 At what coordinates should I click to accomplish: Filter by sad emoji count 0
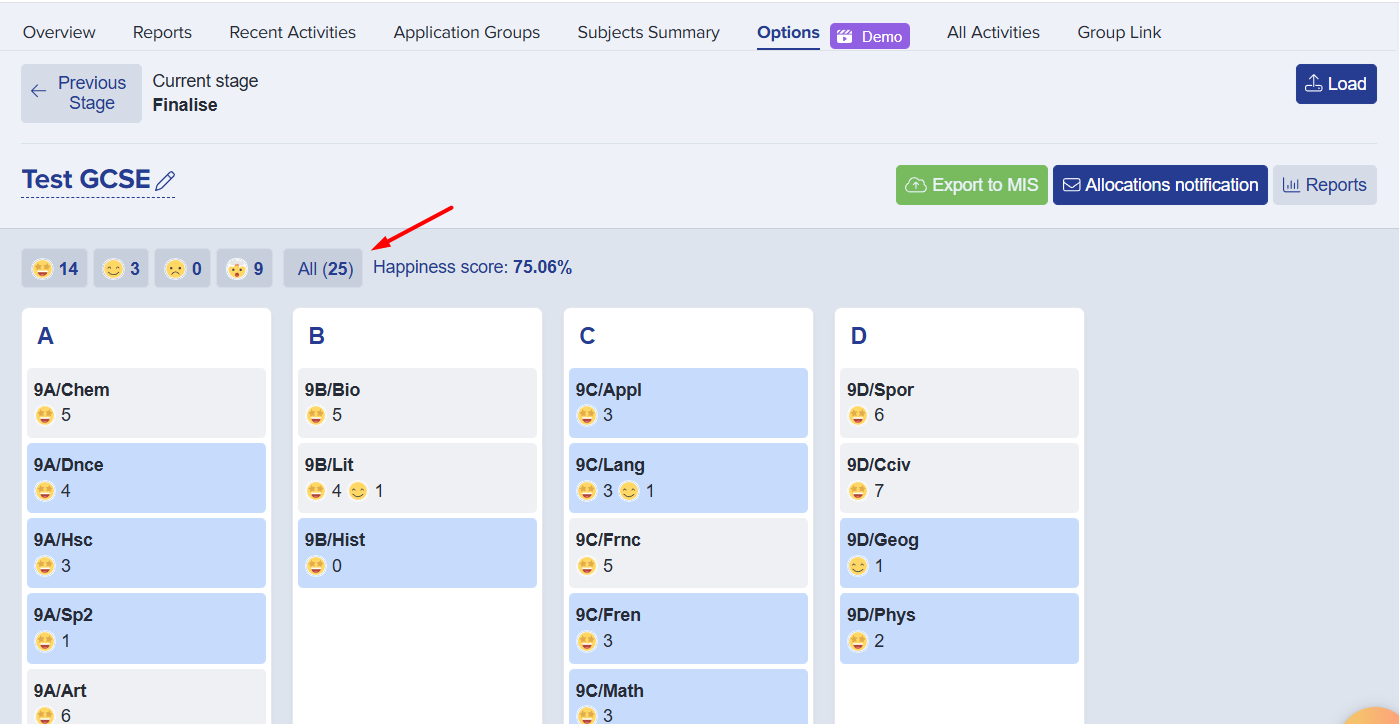click(182, 268)
